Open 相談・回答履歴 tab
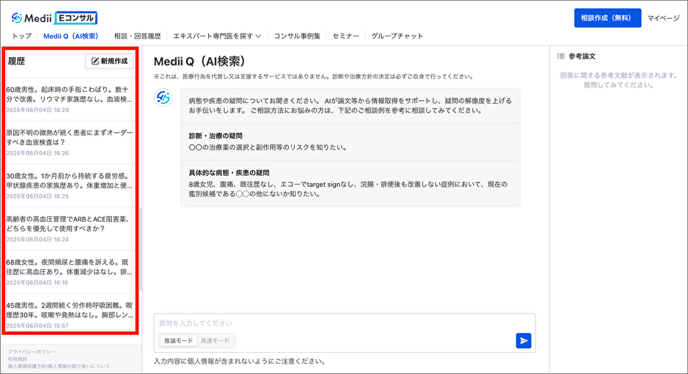This screenshot has width=688, height=374. click(x=137, y=36)
